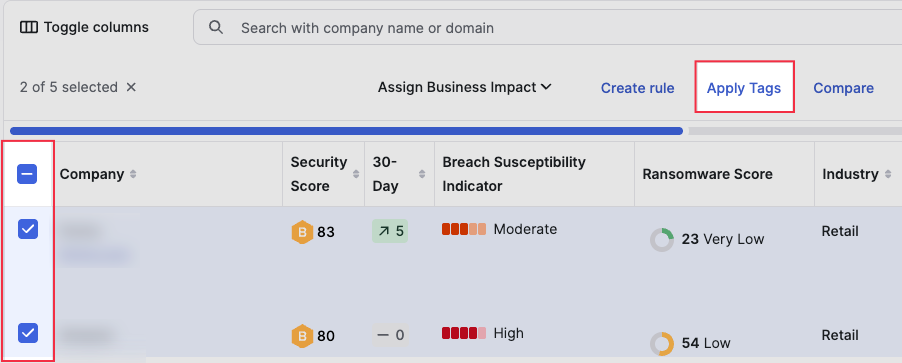902x363 pixels.
Task: Click the B grade badge beside score 80
Action: [302, 336]
